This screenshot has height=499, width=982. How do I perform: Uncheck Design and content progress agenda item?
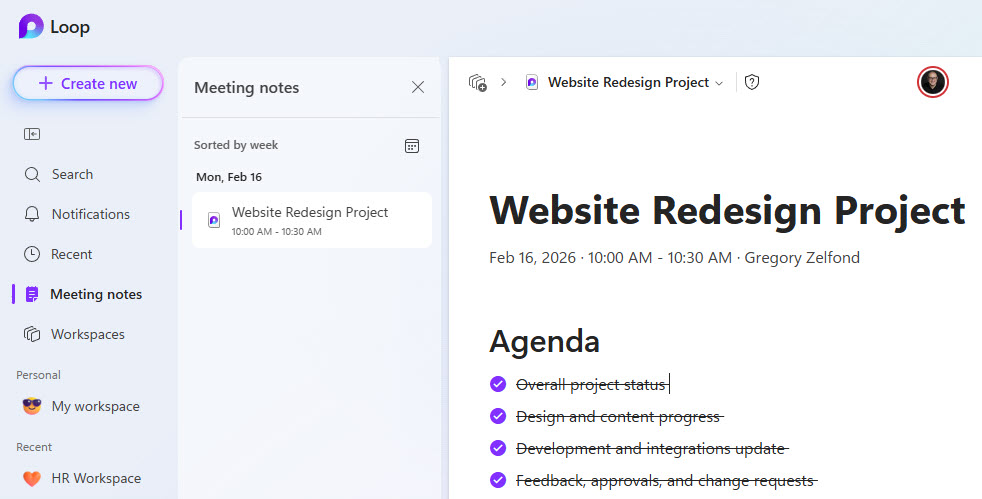498,416
